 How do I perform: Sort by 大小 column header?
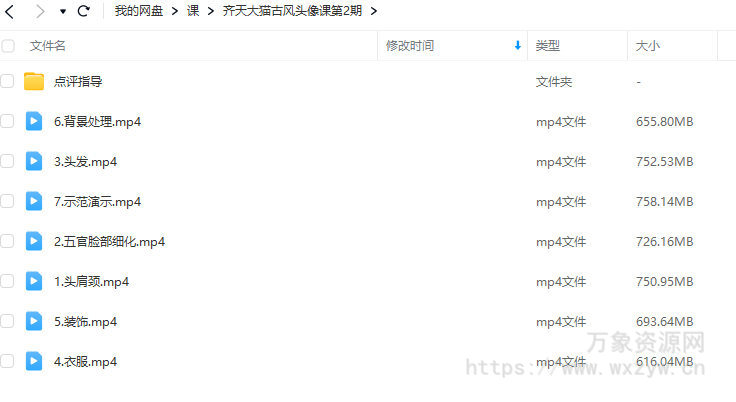click(647, 46)
